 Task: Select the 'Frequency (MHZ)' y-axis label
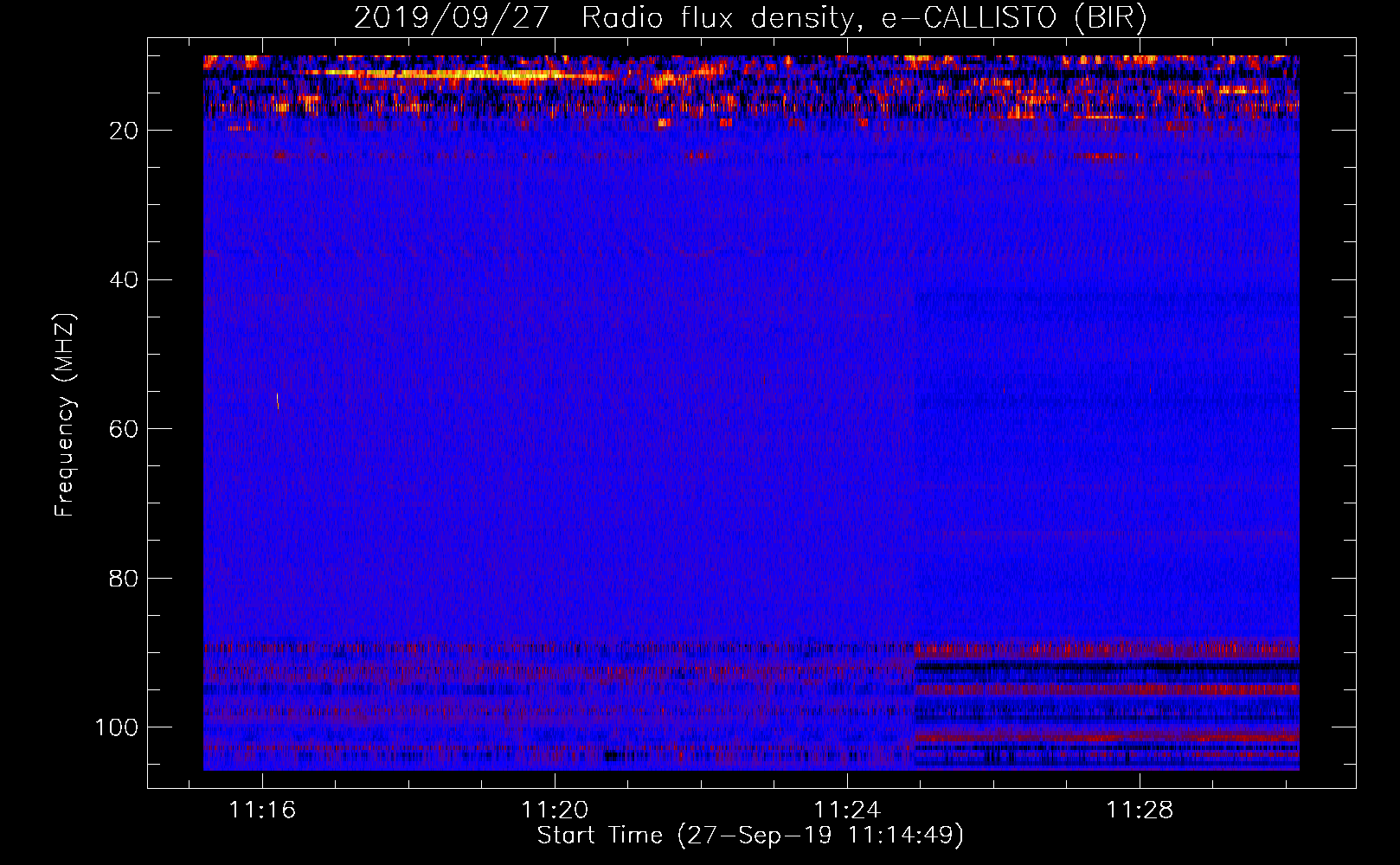(65, 415)
